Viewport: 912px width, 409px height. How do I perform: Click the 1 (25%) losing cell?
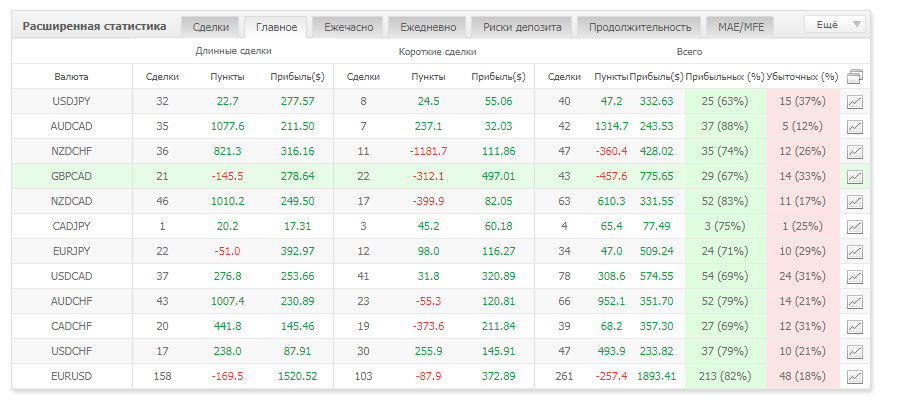click(x=803, y=226)
